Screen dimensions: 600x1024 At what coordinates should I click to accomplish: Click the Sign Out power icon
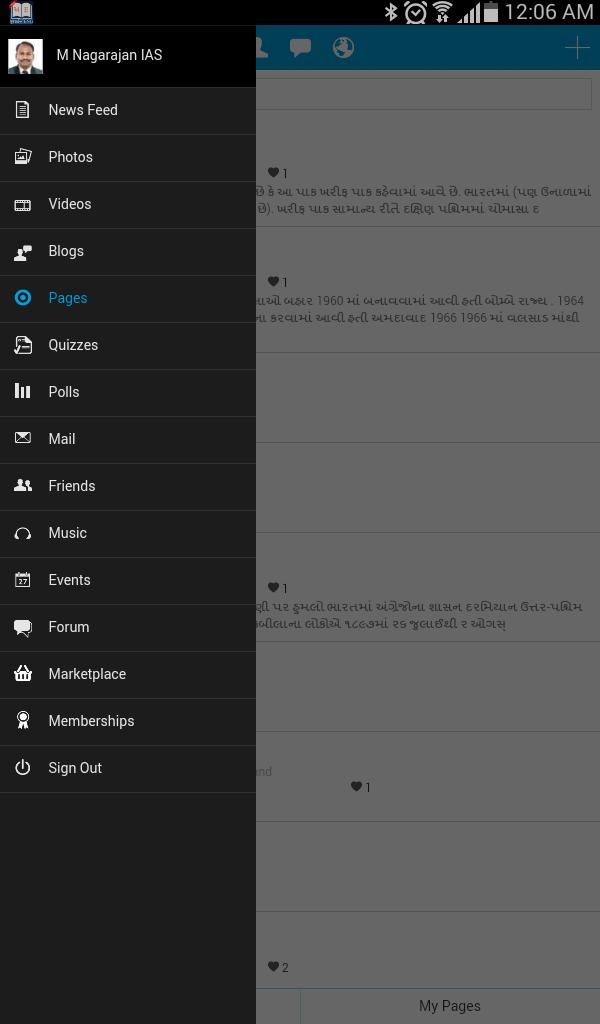pos(23,768)
